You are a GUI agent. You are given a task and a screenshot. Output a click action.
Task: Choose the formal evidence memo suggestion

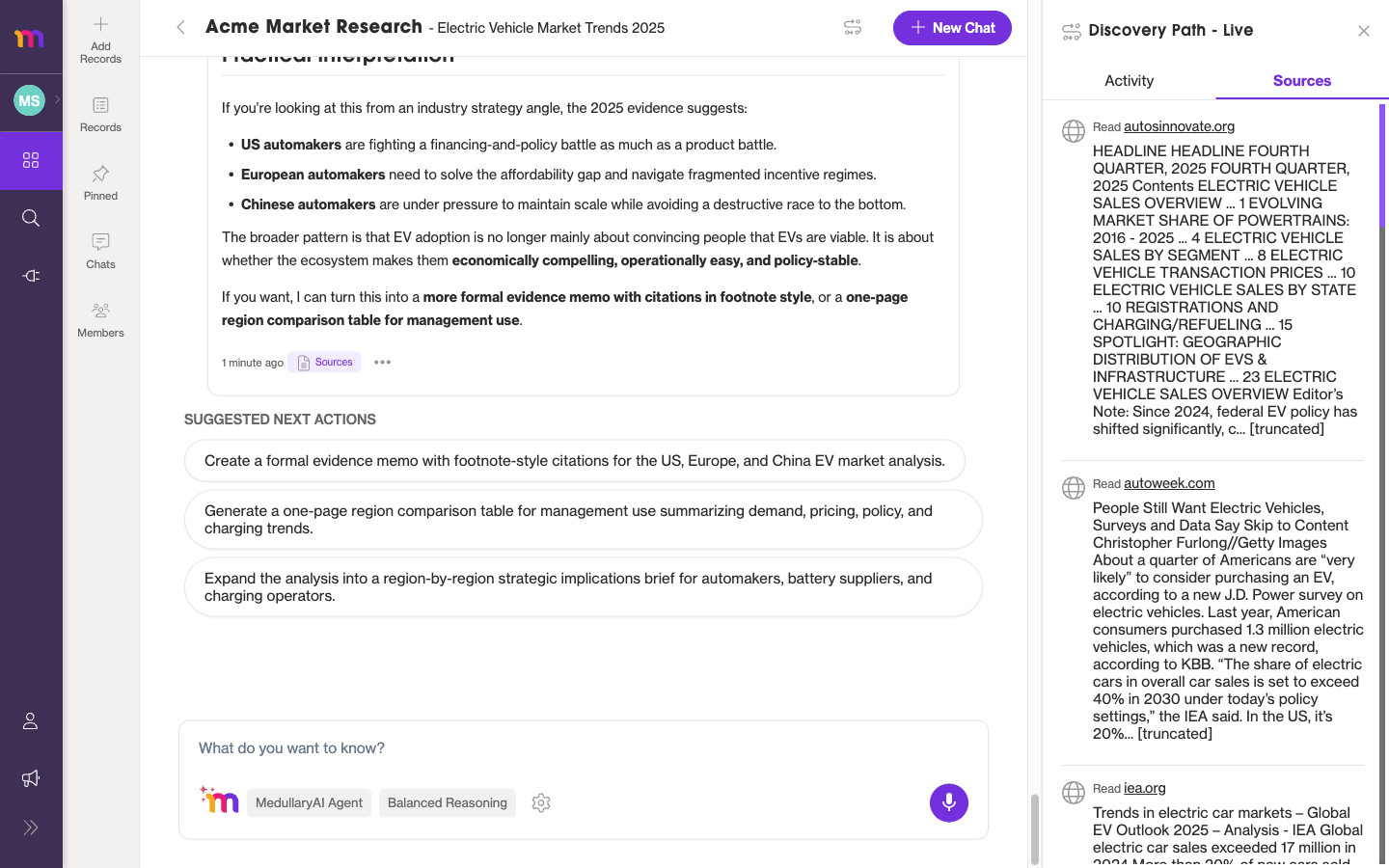[575, 461]
